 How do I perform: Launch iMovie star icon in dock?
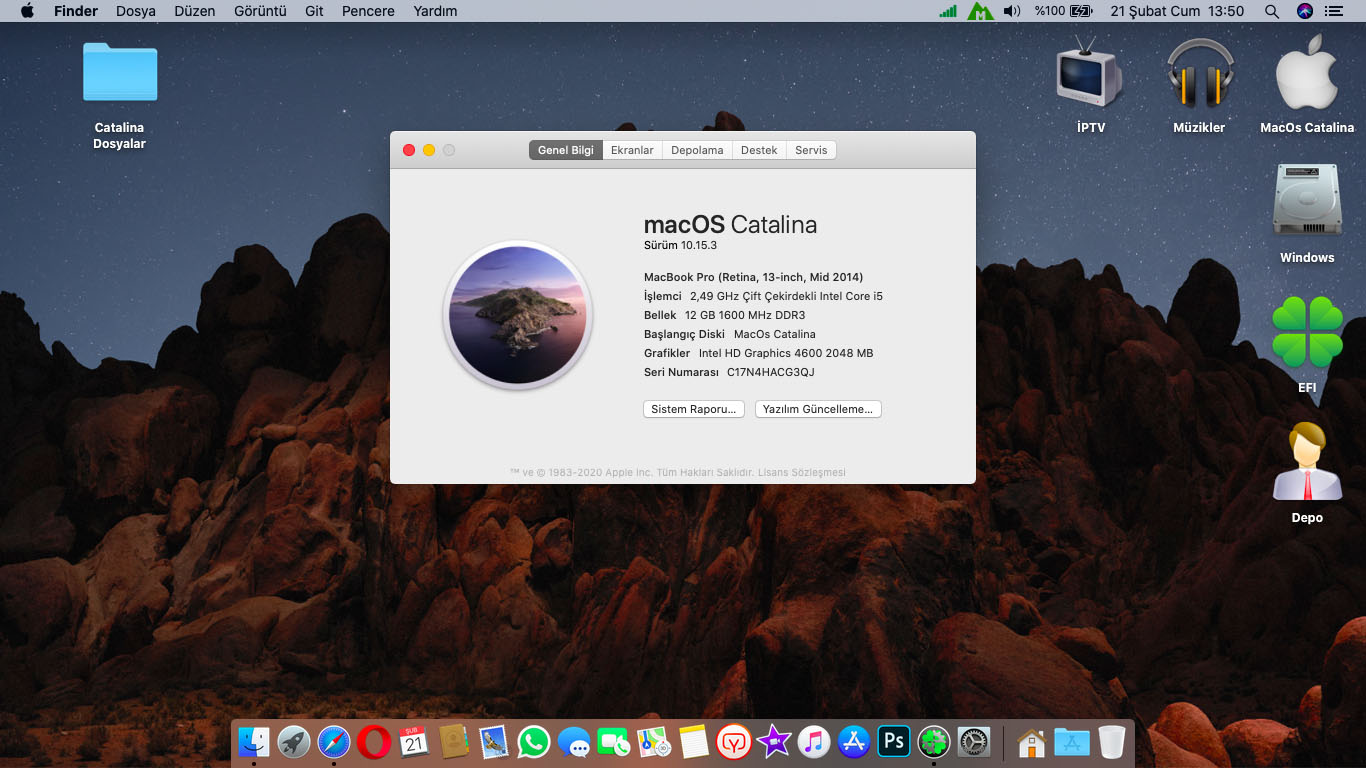click(x=773, y=742)
